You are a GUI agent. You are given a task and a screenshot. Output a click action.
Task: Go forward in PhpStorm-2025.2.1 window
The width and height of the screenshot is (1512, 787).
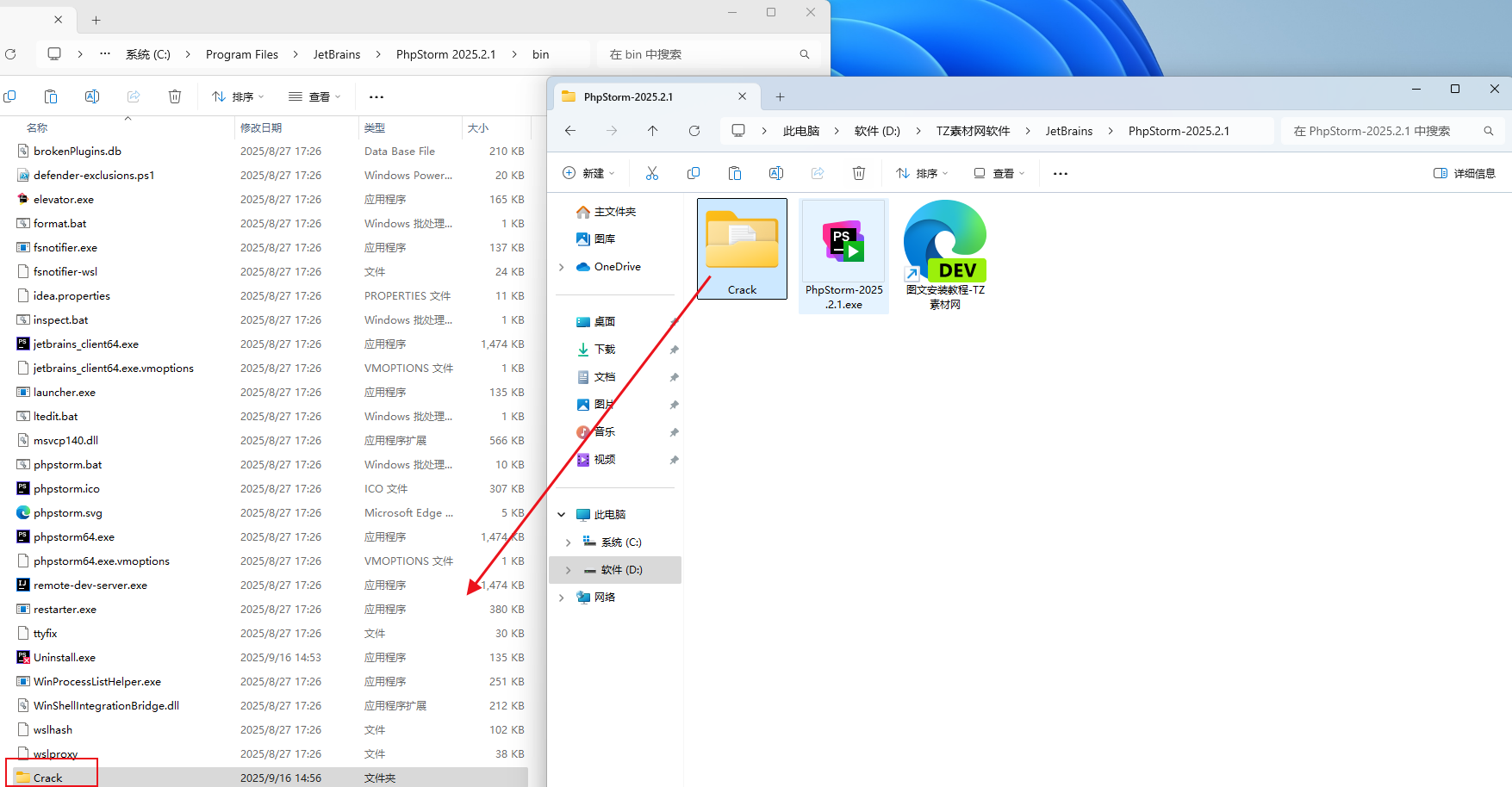coord(612,131)
